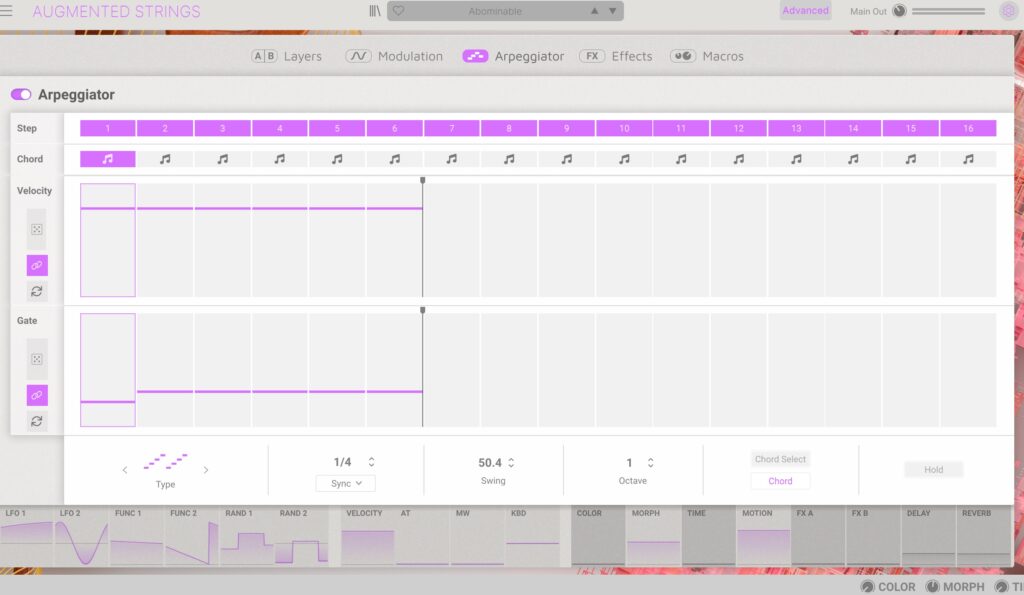This screenshot has width=1024, height=595.
Task: Open the settings gear icon
Action: (1007, 11)
